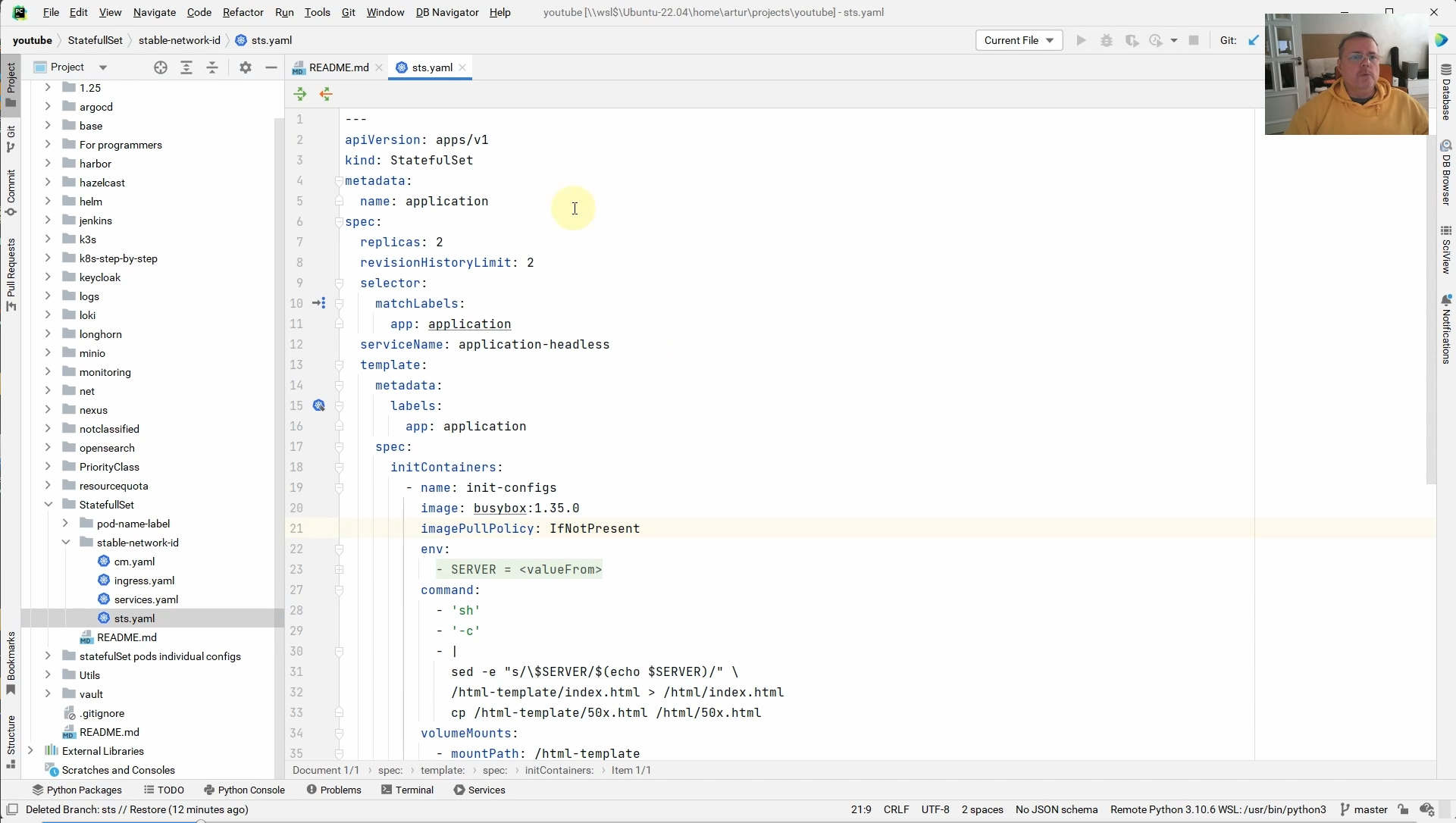Image resolution: width=1456 pixels, height=823 pixels.
Task: Click the CRLF line separator indicator
Action: click(x=896, y=809)
